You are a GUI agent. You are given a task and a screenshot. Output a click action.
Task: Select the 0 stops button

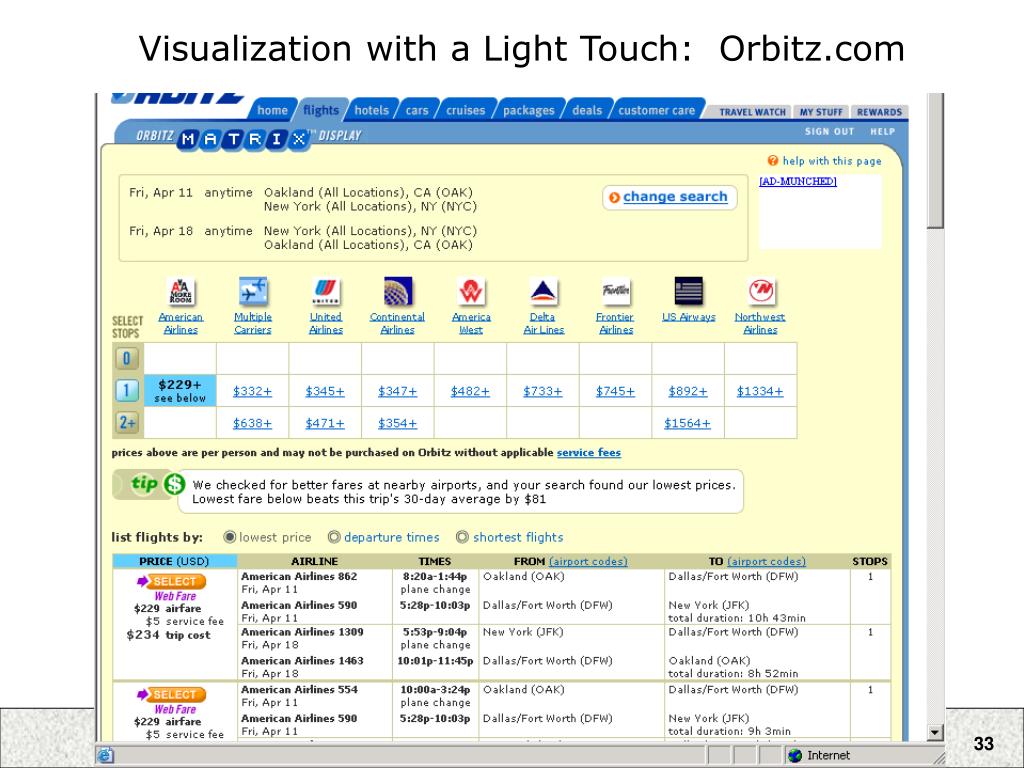point(127,359)
